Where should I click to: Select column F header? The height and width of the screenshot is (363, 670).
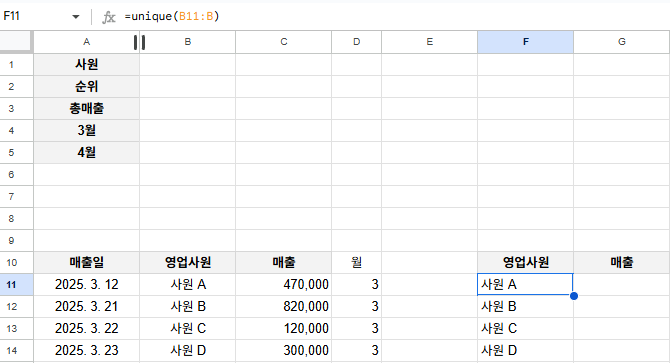coord(526,42)
